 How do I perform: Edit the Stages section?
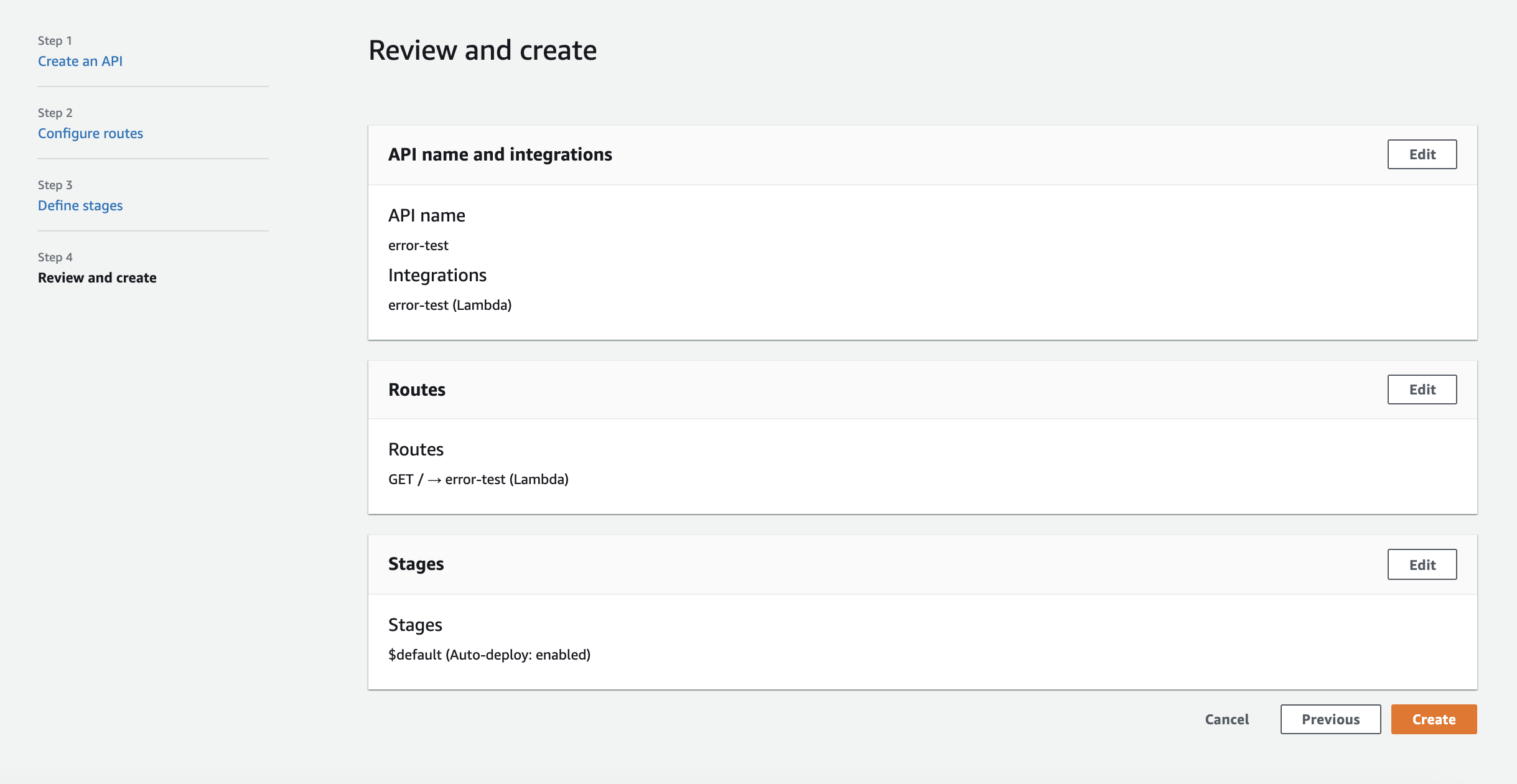tap(1422, 564)
